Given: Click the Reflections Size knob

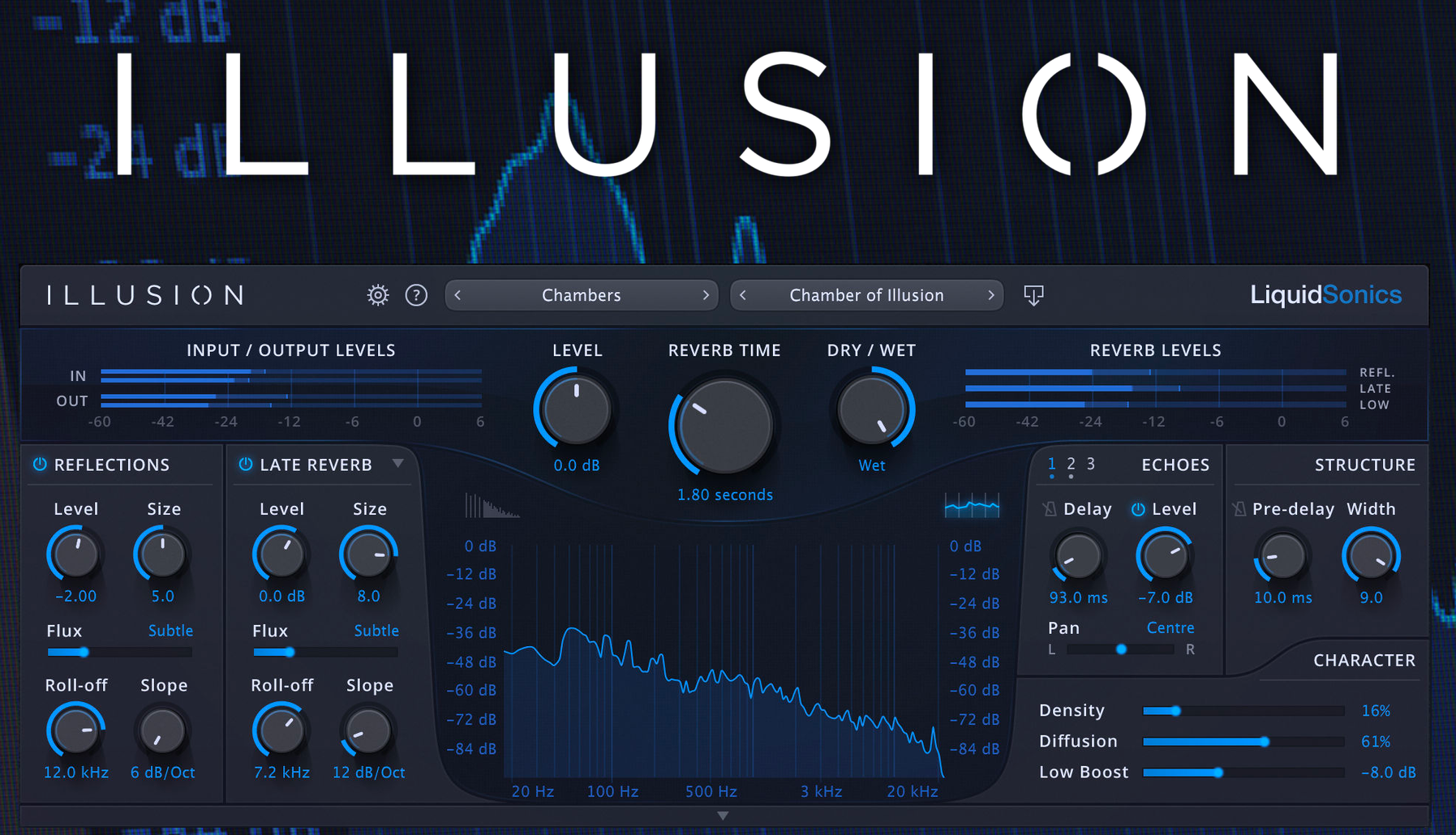Looking at the screenshot, I should pyautogui.click(x=162, y=555).
